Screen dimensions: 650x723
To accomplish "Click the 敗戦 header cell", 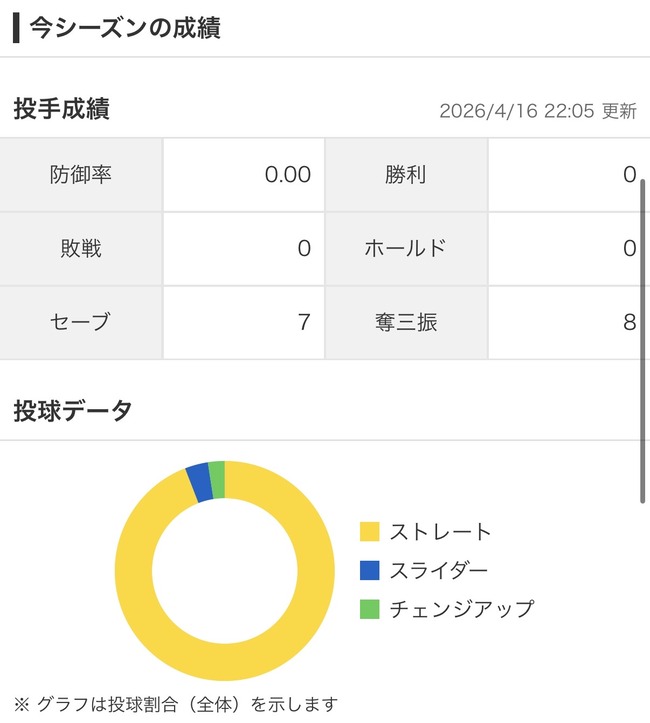I will coord(81,248).
